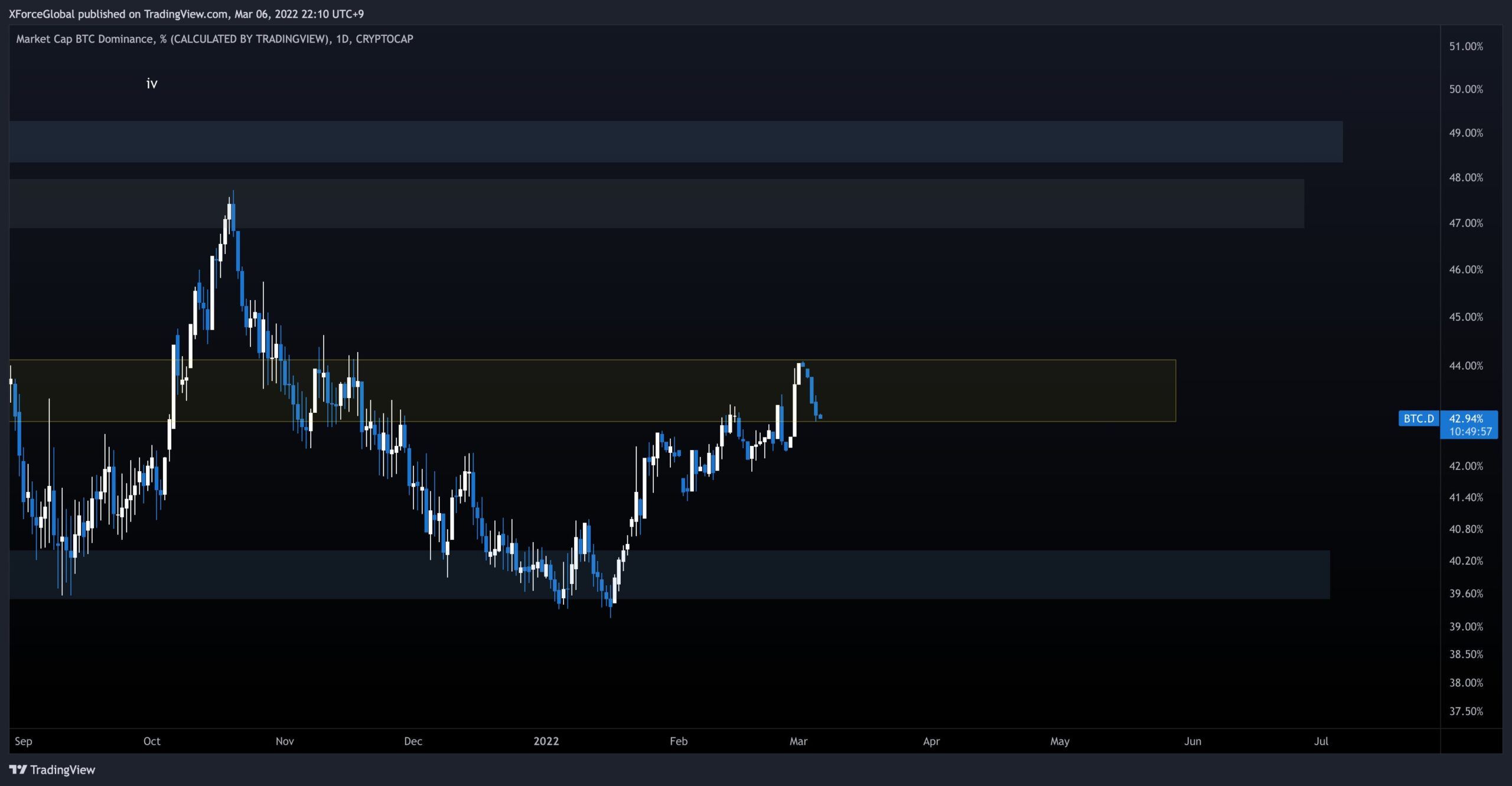Click the 2022 label on time axis
The width and height of the screenshot is (1512, 786).
[546, 741]
